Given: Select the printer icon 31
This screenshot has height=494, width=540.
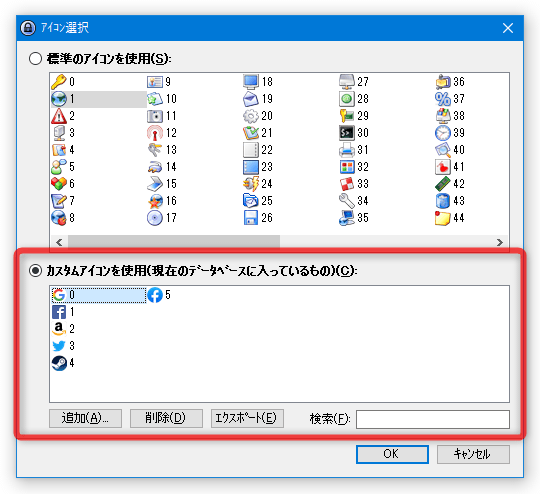Looking at the screenshot, I should point(346,150).
